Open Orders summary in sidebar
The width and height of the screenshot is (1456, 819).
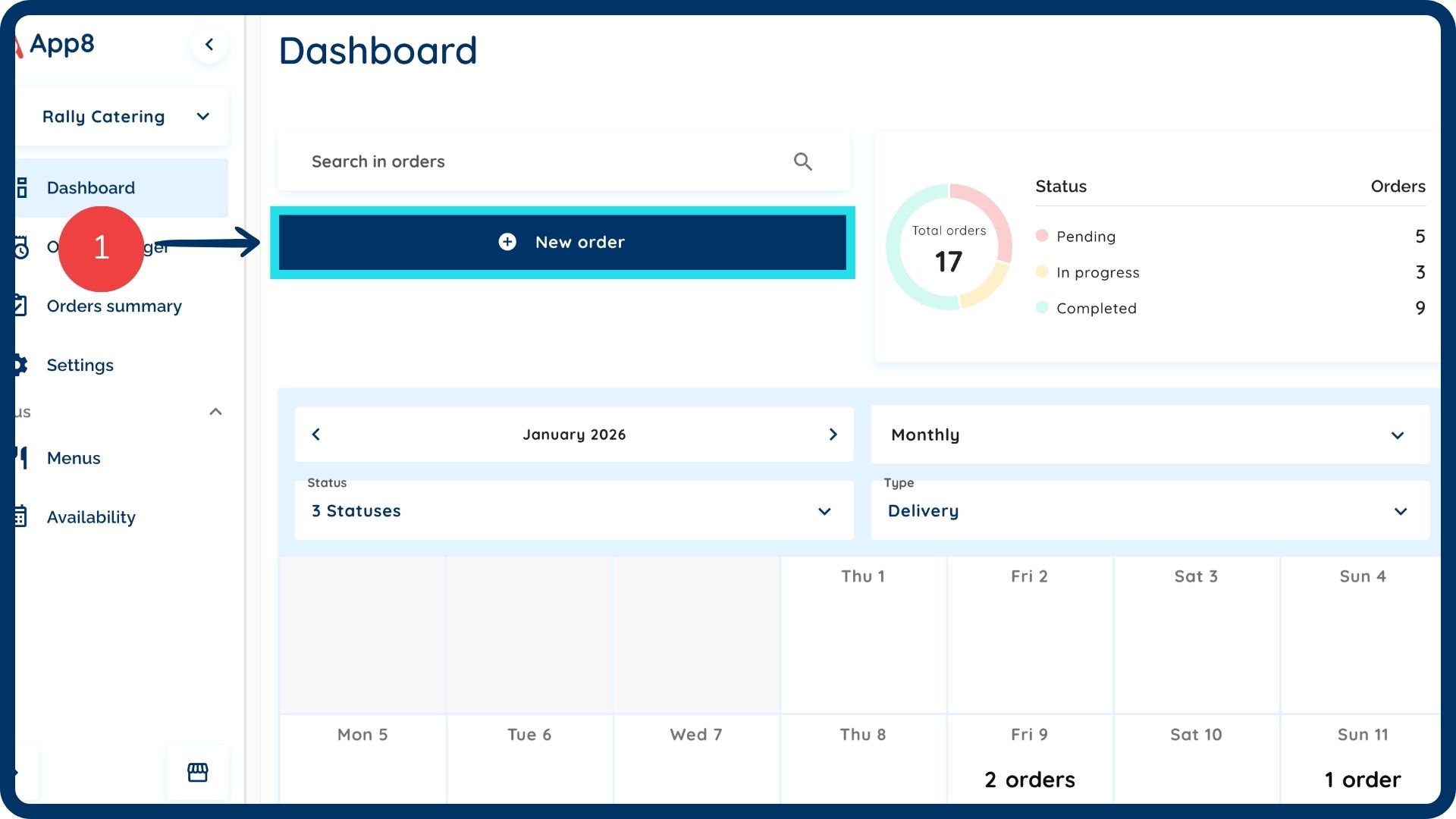(114, 306)
